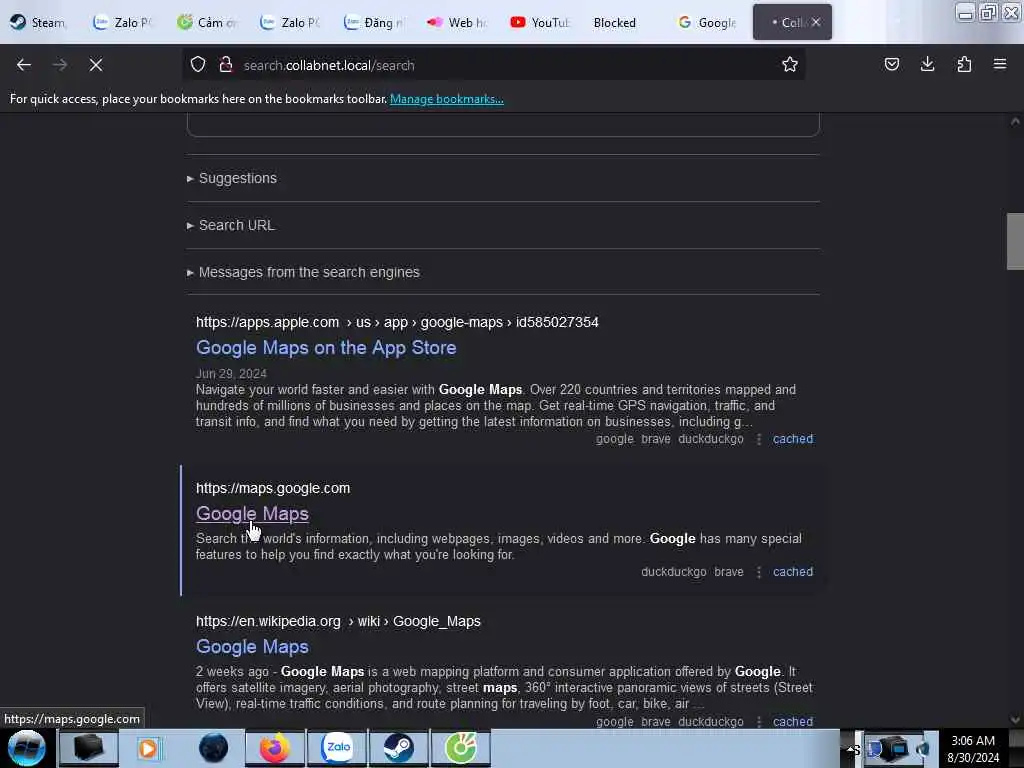The image size is (1024, 768).
Task: Close the current Coll tab
Action: (x=816, y=23)
